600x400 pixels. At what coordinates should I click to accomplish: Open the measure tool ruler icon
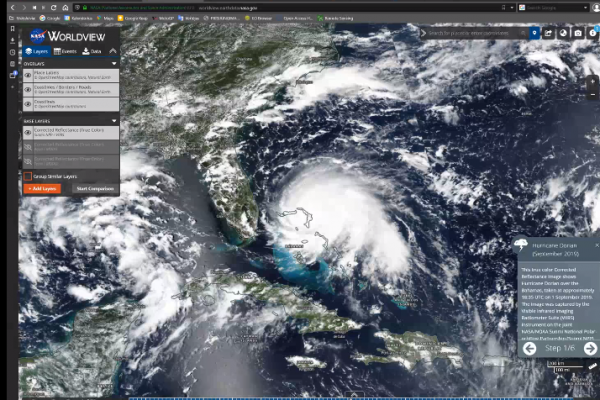pyautogui.click(x=593, y=366)
